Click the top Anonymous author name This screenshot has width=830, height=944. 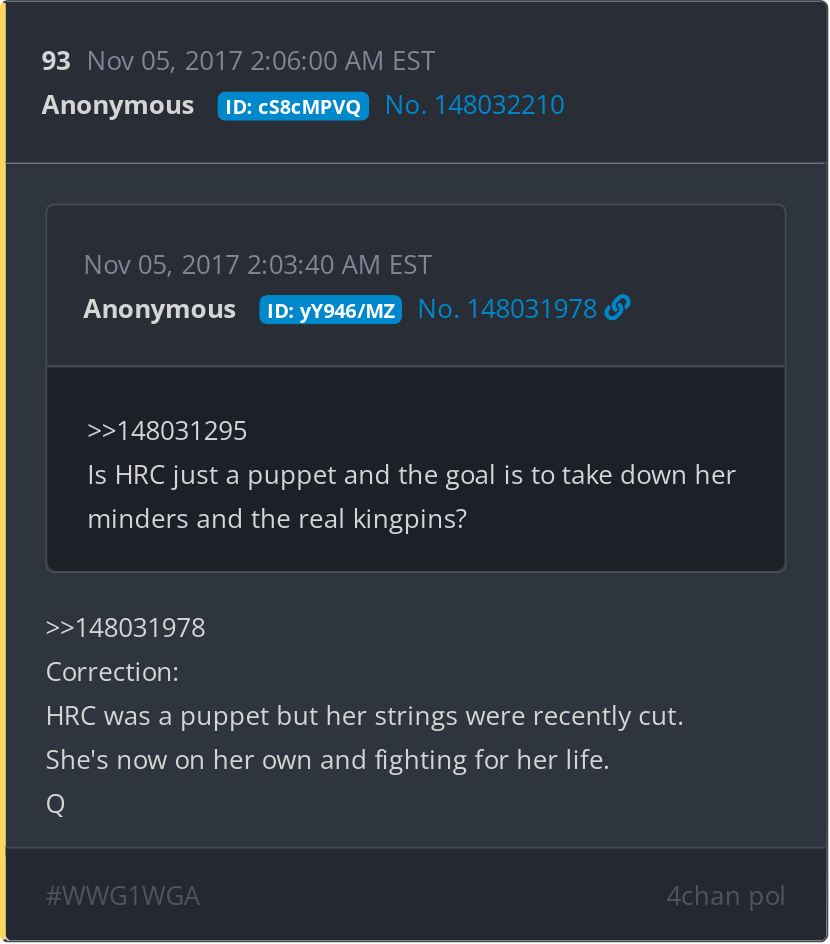(118, 105)
